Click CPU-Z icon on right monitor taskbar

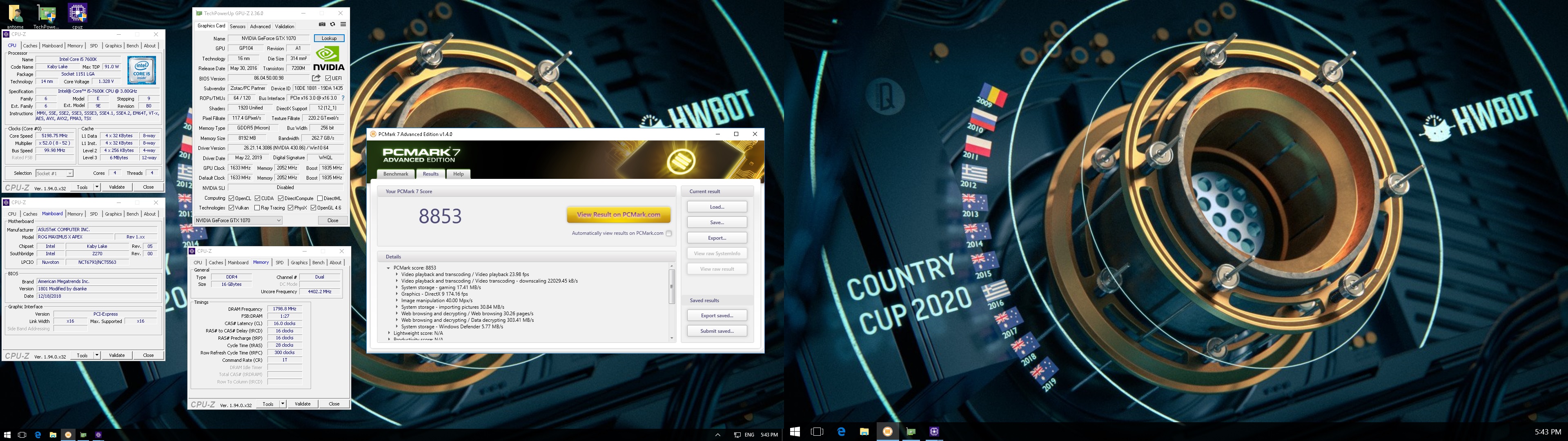[x=934, y=431]
